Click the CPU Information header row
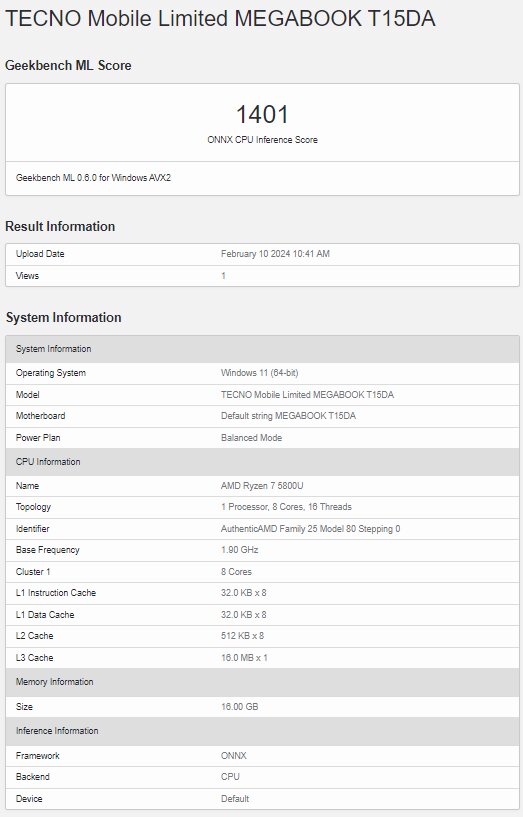 (262, 462)
